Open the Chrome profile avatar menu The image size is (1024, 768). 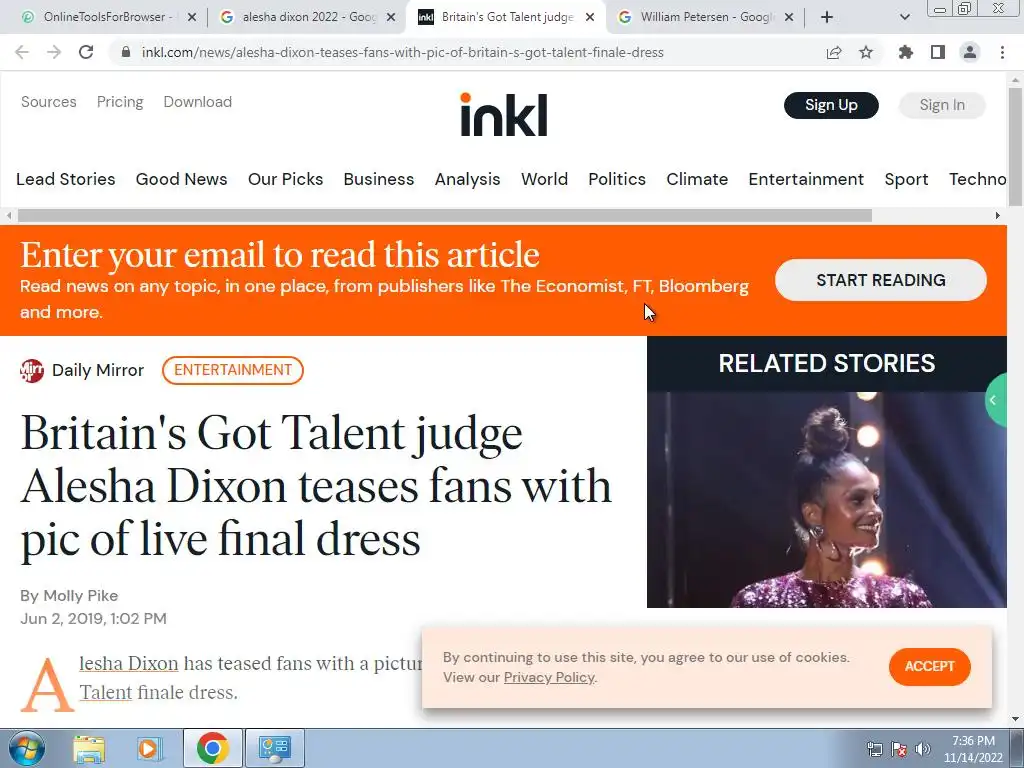click(970, 52)
